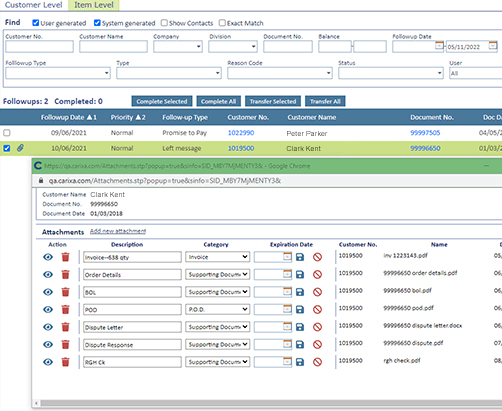Delete the RGH Ck attachment
Viewport: 502px width, 411px height.
pyautogui.click(x=66, y=362)
